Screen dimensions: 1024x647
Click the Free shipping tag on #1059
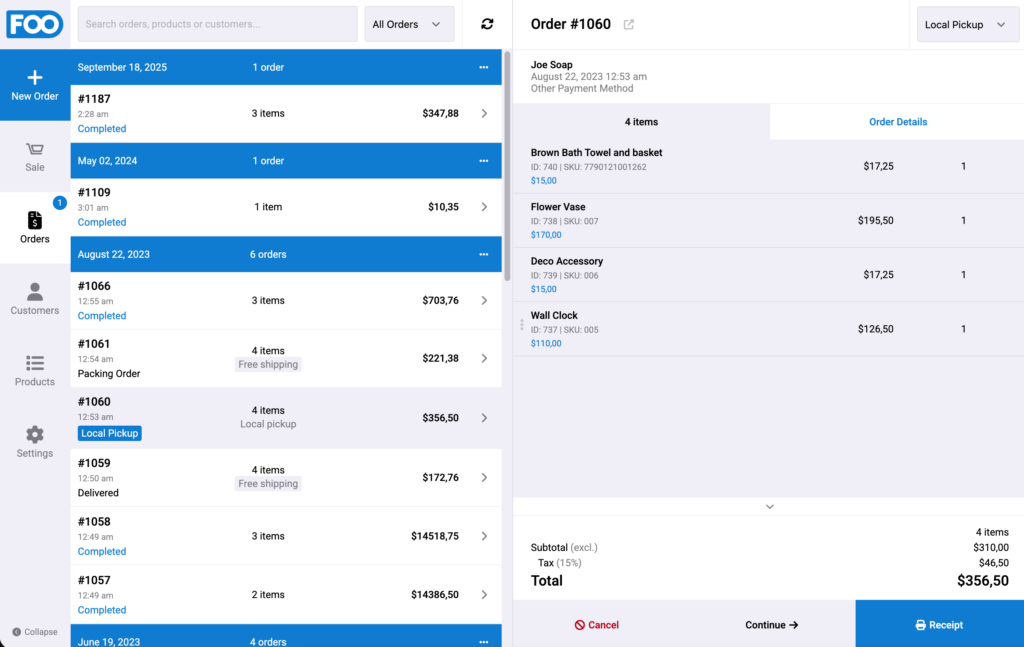[268, 484]
